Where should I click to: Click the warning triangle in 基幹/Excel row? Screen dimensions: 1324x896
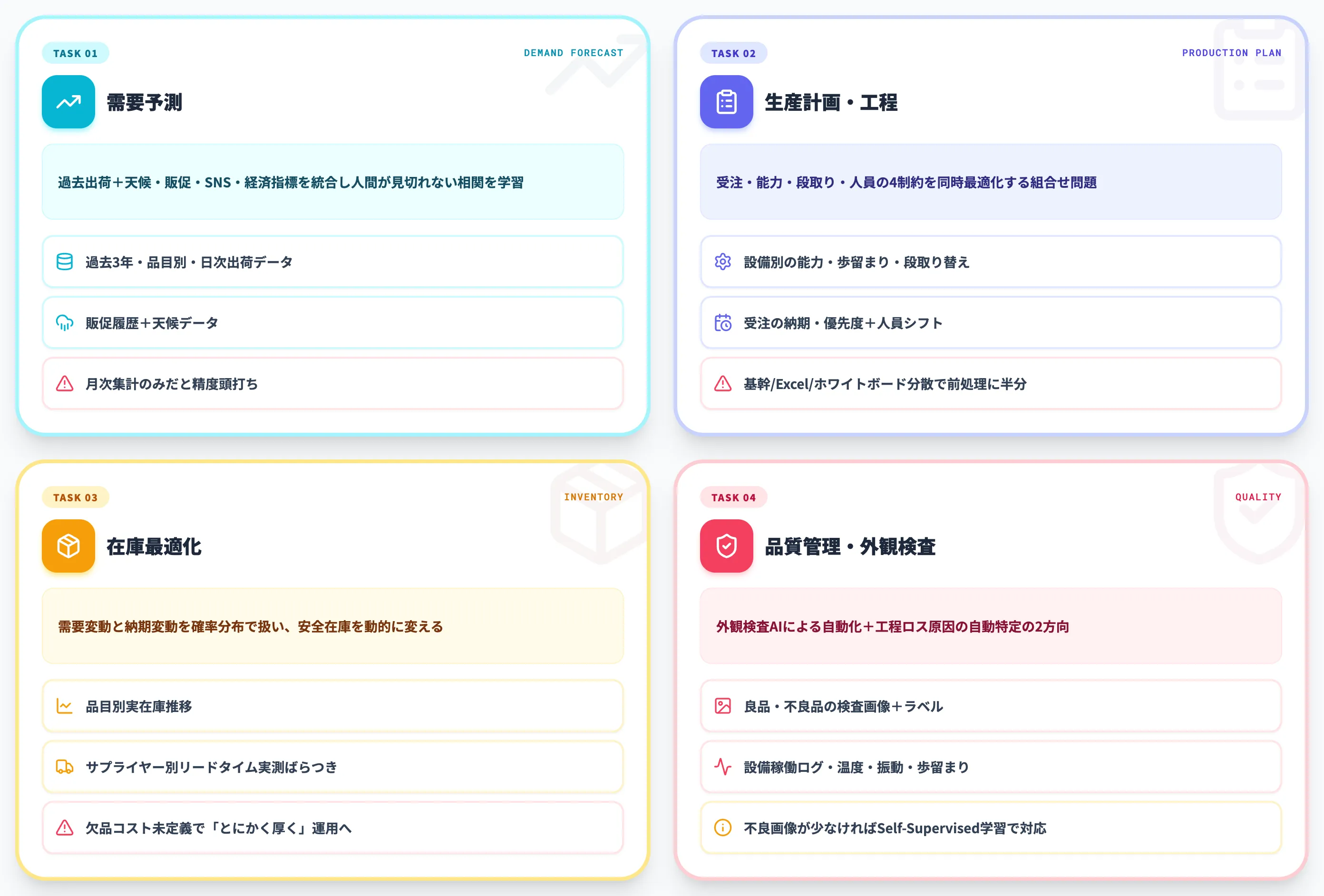pos(722,383)
